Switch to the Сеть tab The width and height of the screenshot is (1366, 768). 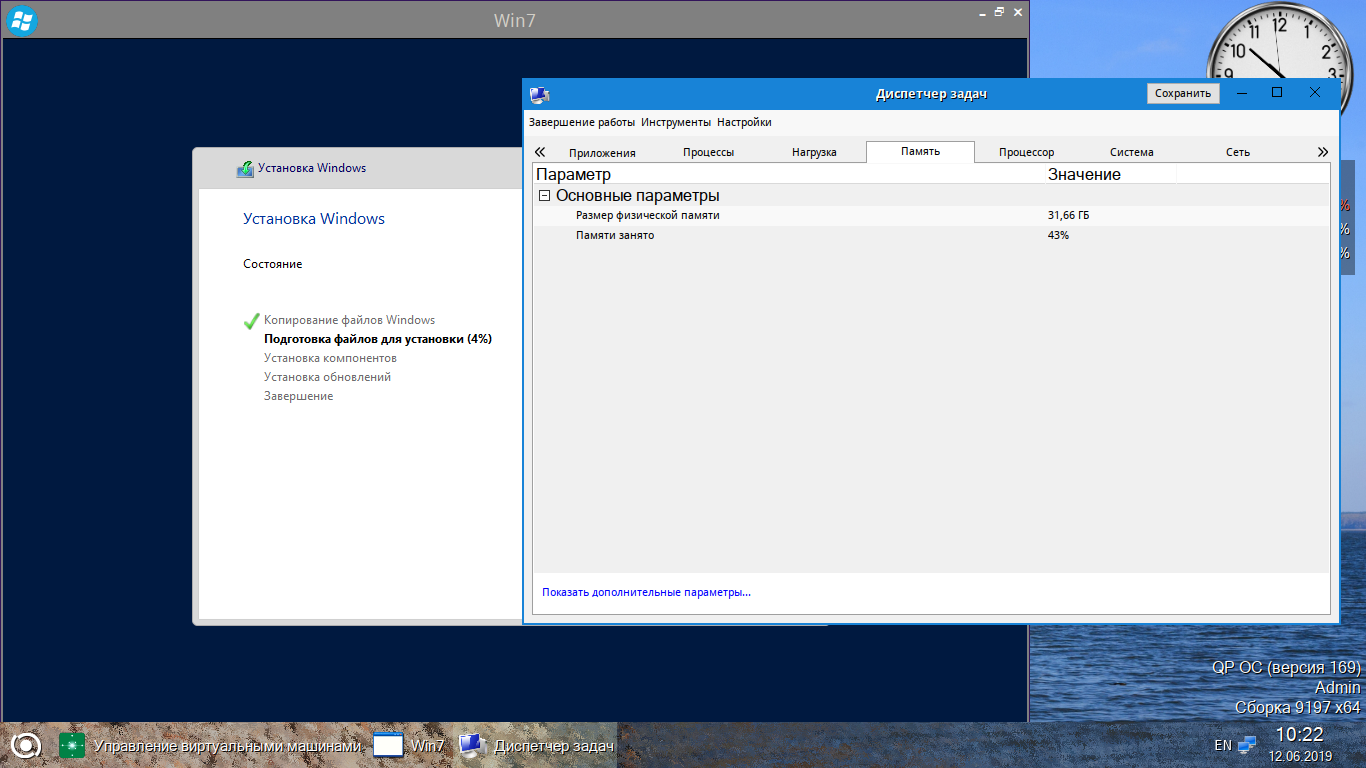(x=1238, y=152)
